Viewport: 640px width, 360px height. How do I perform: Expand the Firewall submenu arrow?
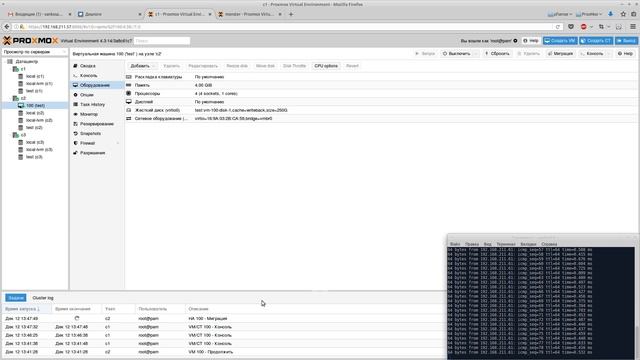pyautogui.click(x=118, y=143)
